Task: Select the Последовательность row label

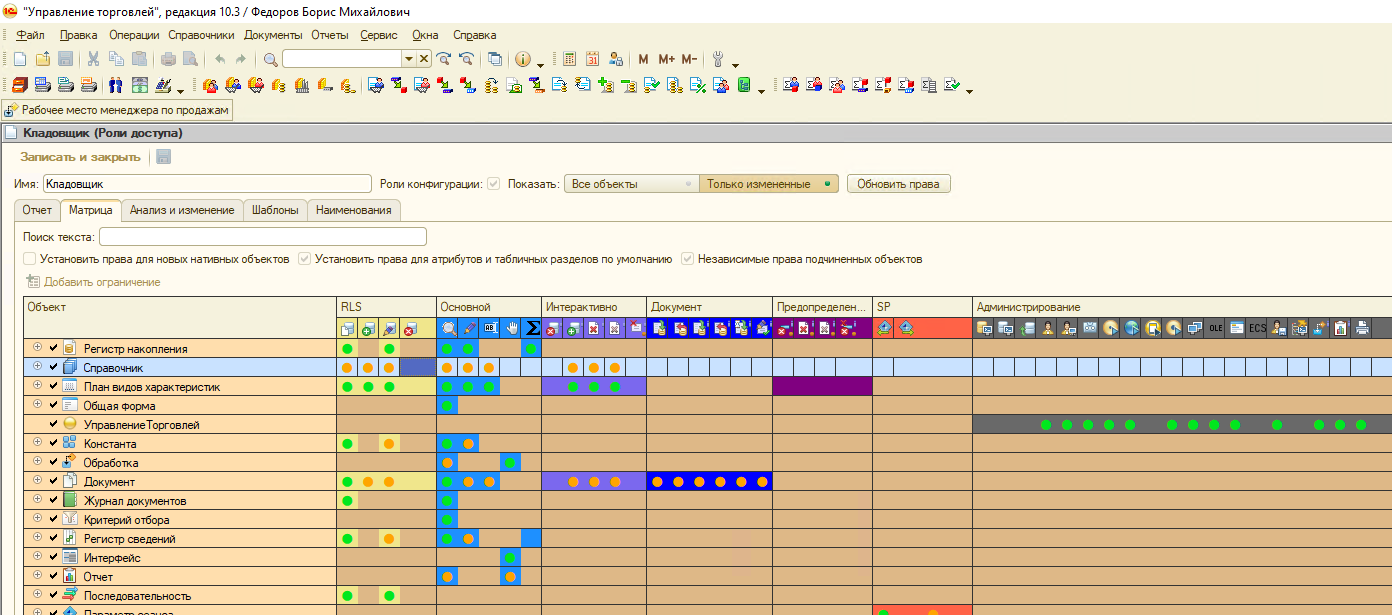Action: pyautogui.click(x=137, y=596)
